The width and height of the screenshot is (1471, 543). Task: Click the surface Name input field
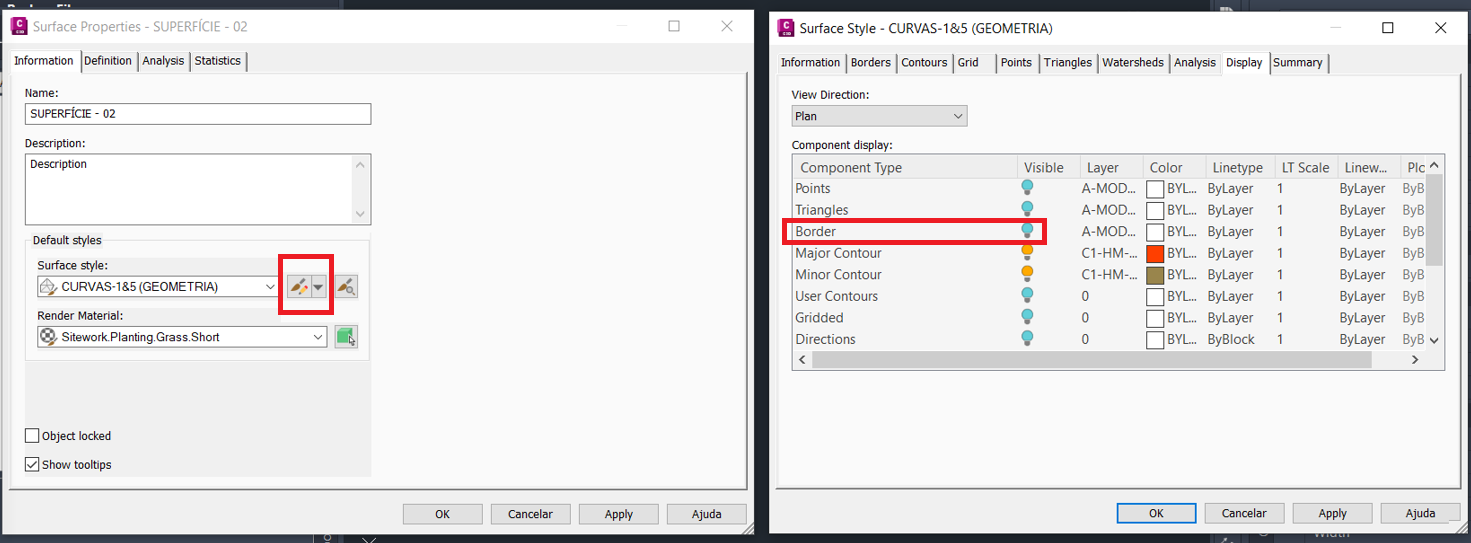coord(198,114)
